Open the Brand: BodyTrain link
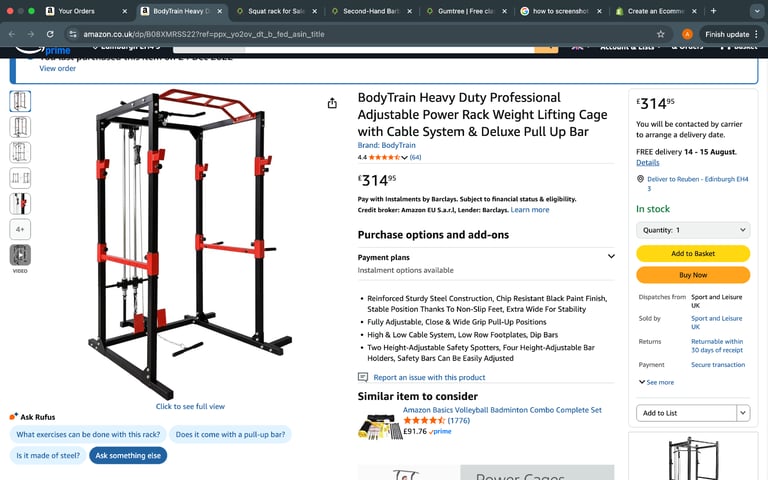This screenshot has height=480, width=768. pos(386,145)
